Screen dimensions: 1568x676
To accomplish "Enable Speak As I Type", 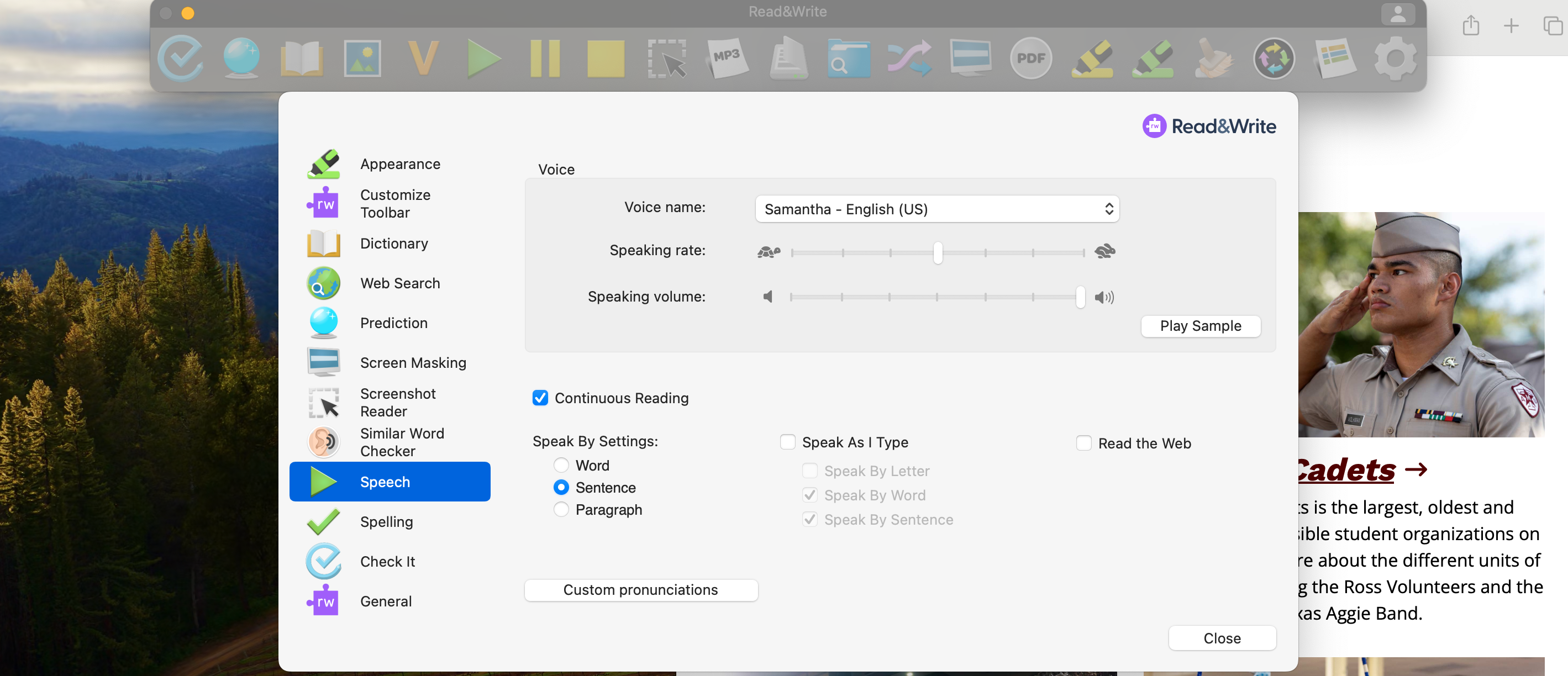I will tap(788, 442).
